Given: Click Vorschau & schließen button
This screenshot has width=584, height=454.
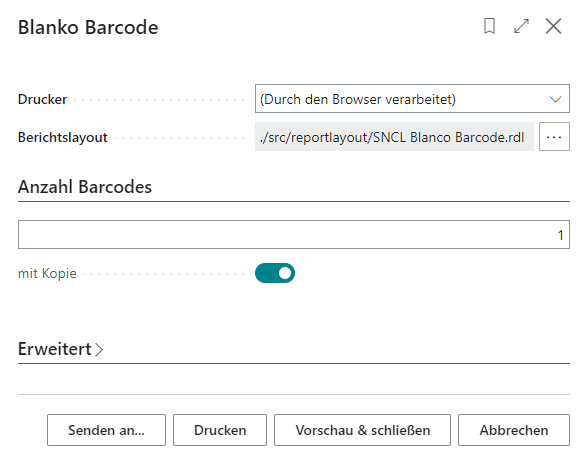Looking at the screenshot, I should [362, 430].
